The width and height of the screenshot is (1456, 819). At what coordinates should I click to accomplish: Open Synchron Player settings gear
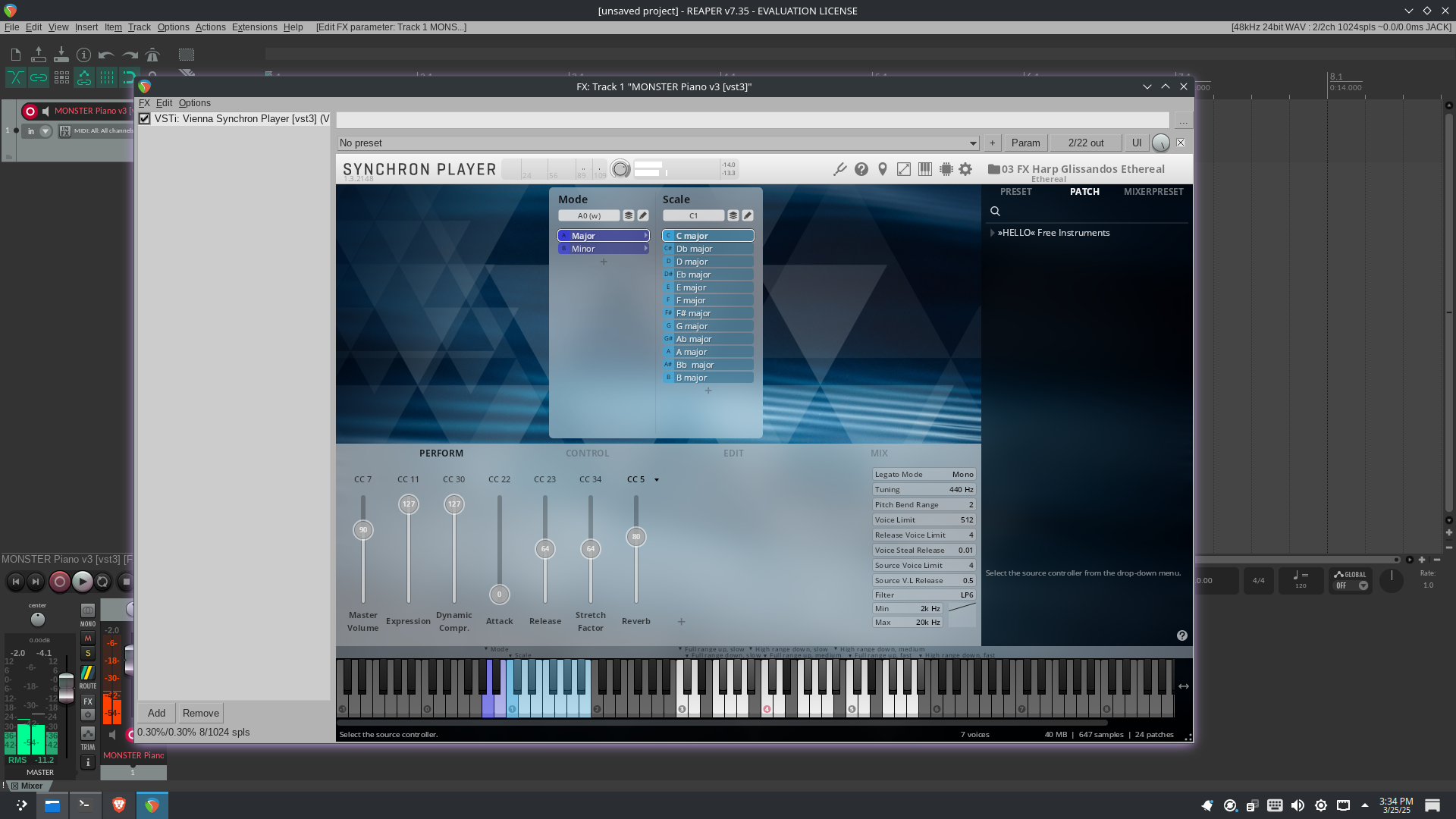coord(965,169)
